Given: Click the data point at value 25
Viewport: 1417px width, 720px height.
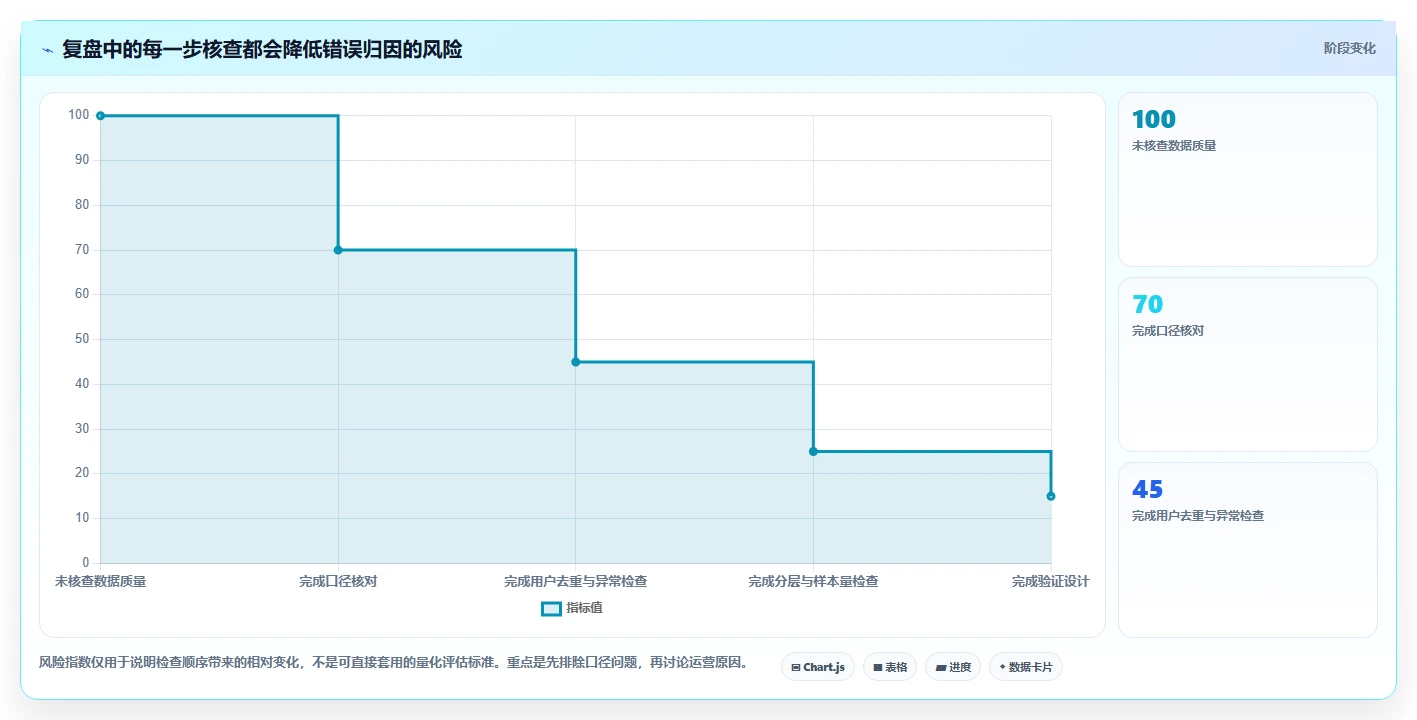Looking at the screenshot, I should pos(813,451).
